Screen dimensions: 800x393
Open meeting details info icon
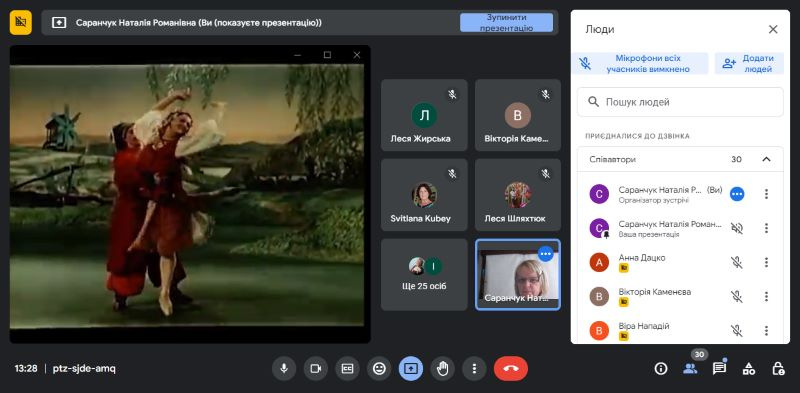[661, 369]
